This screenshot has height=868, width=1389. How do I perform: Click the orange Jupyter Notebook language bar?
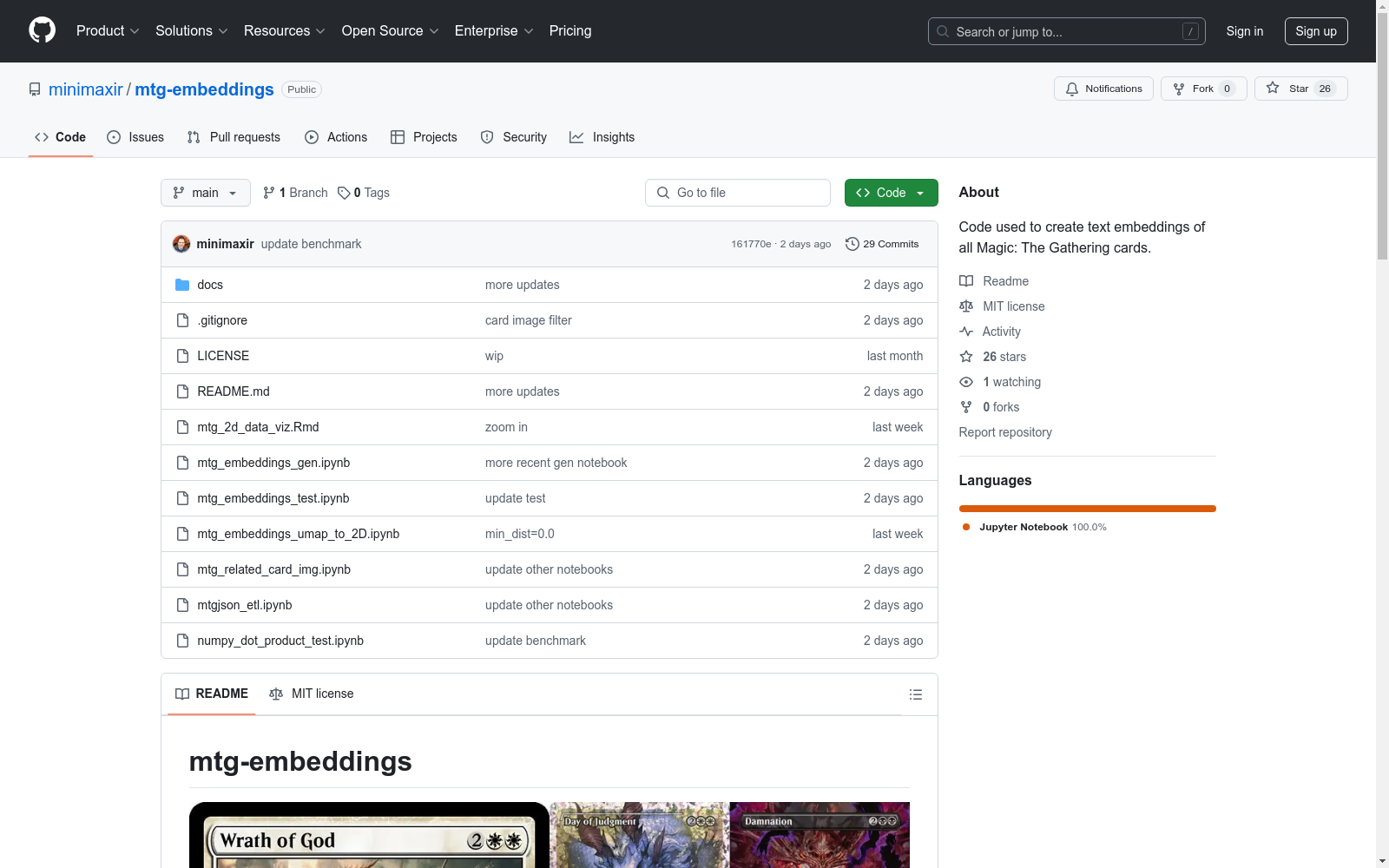pos(1088,509)
